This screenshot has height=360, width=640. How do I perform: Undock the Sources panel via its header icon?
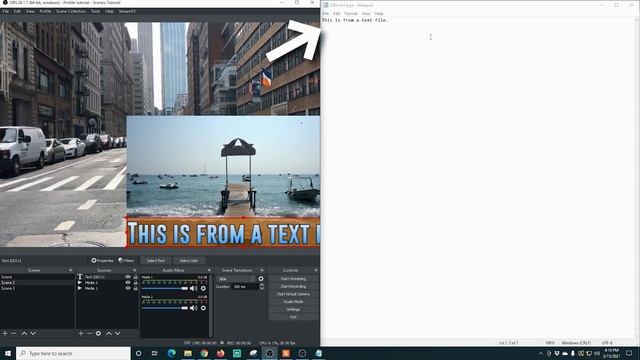[134, 270]
